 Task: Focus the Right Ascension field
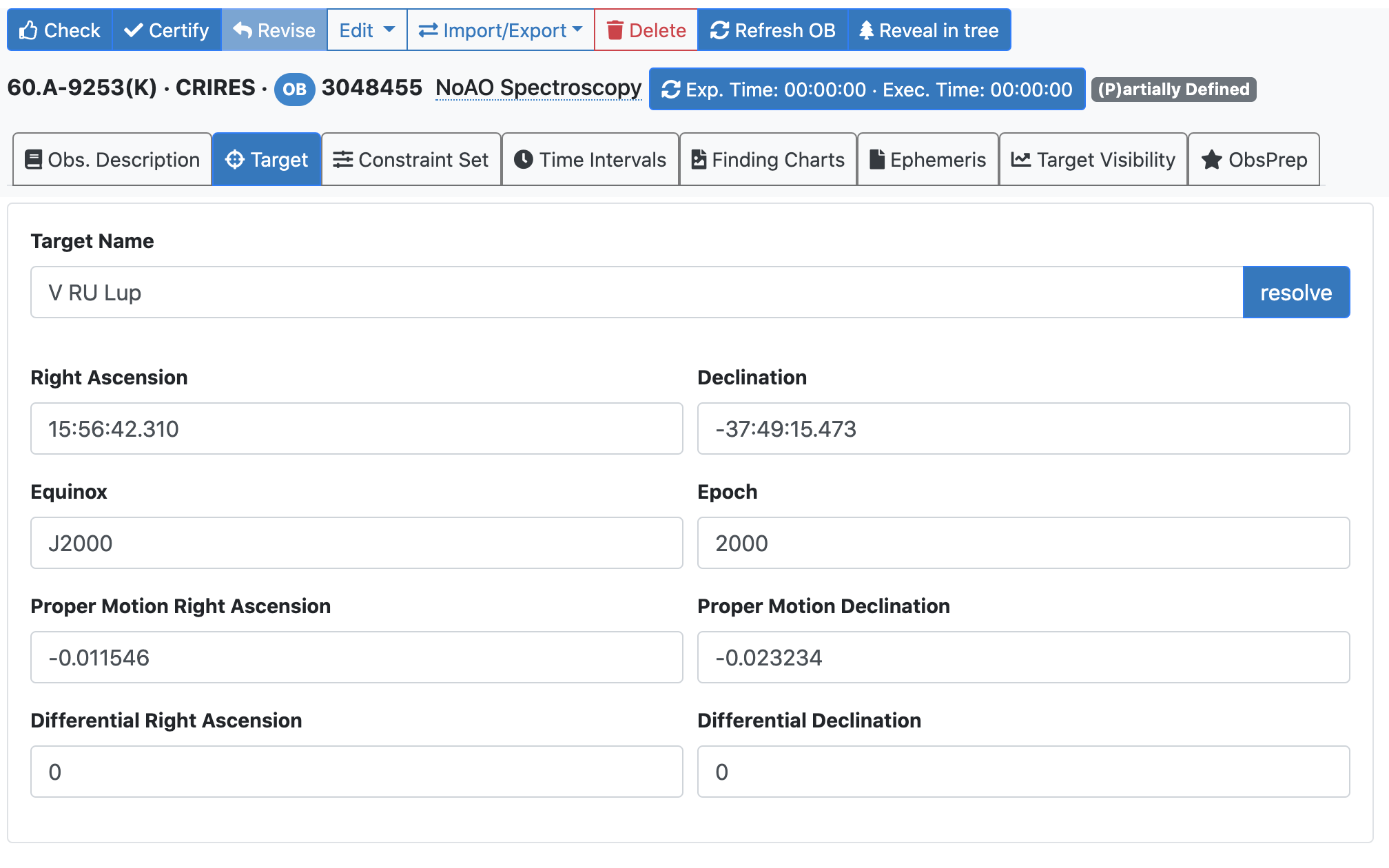click(x=356, y=429)
